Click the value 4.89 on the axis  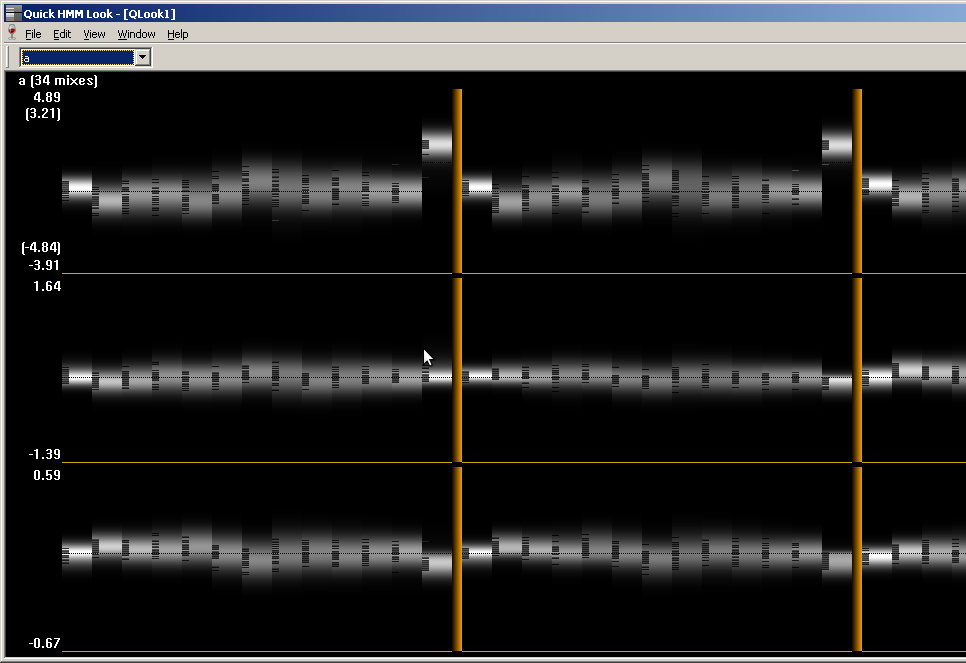[47, 97]
